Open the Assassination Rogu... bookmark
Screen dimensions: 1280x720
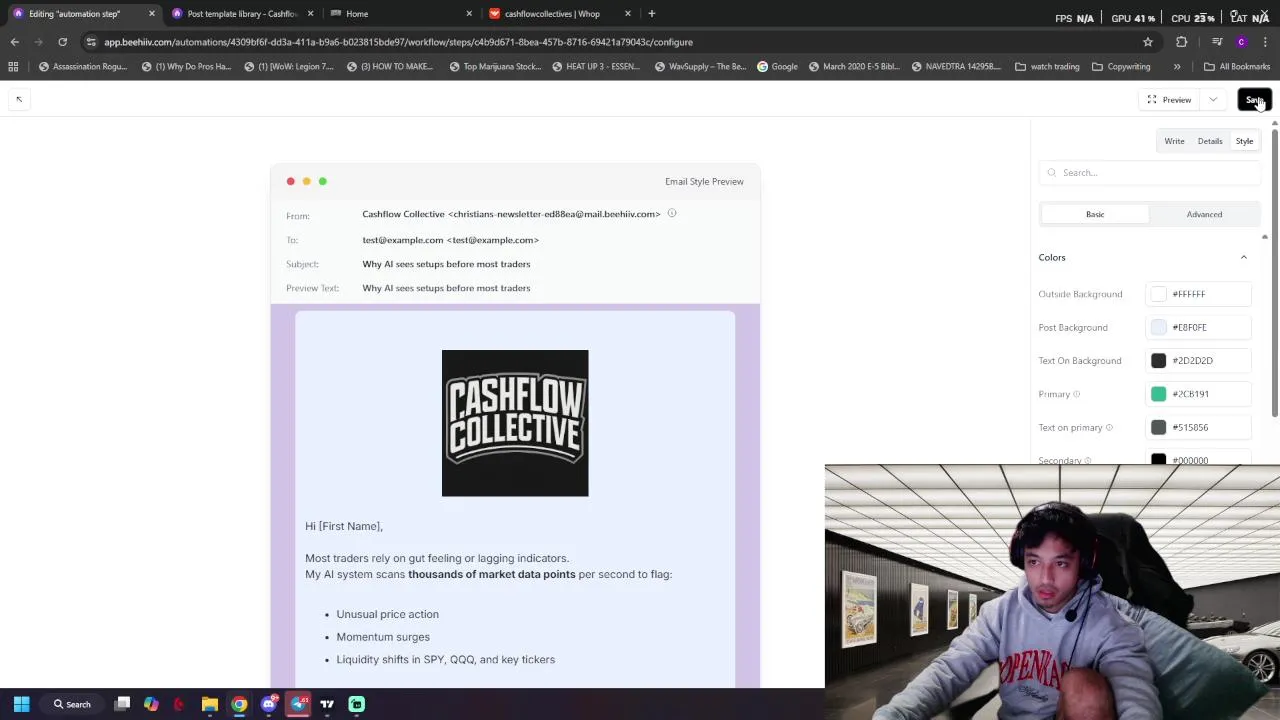pyautogui.click(x=82, y=67)
